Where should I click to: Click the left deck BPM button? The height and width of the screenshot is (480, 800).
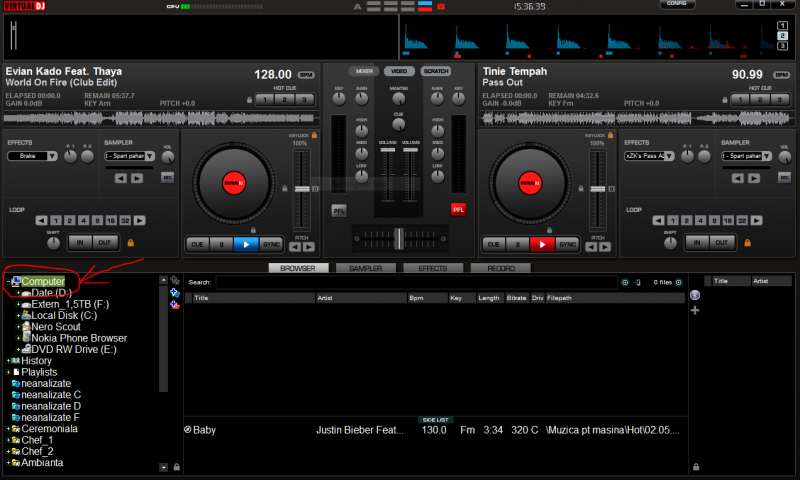305,74
